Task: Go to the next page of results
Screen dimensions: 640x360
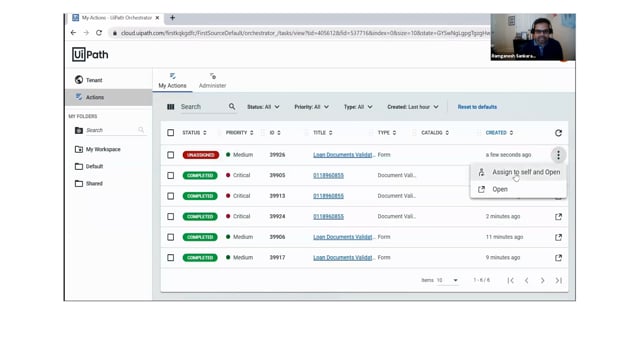Action: (542, 280)
